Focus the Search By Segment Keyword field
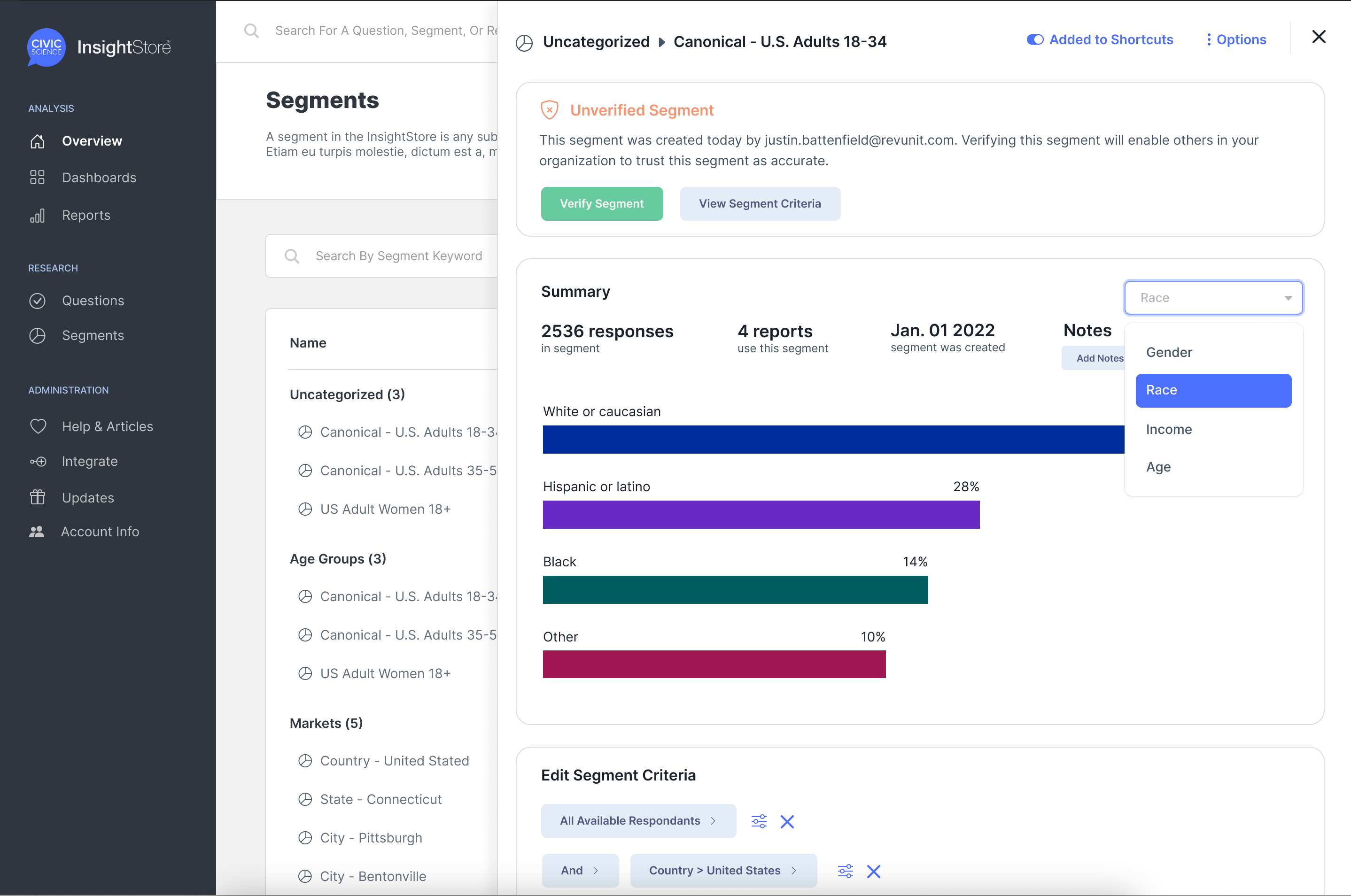The width and height of the screenshot is (1351, 896). (399, 256)
